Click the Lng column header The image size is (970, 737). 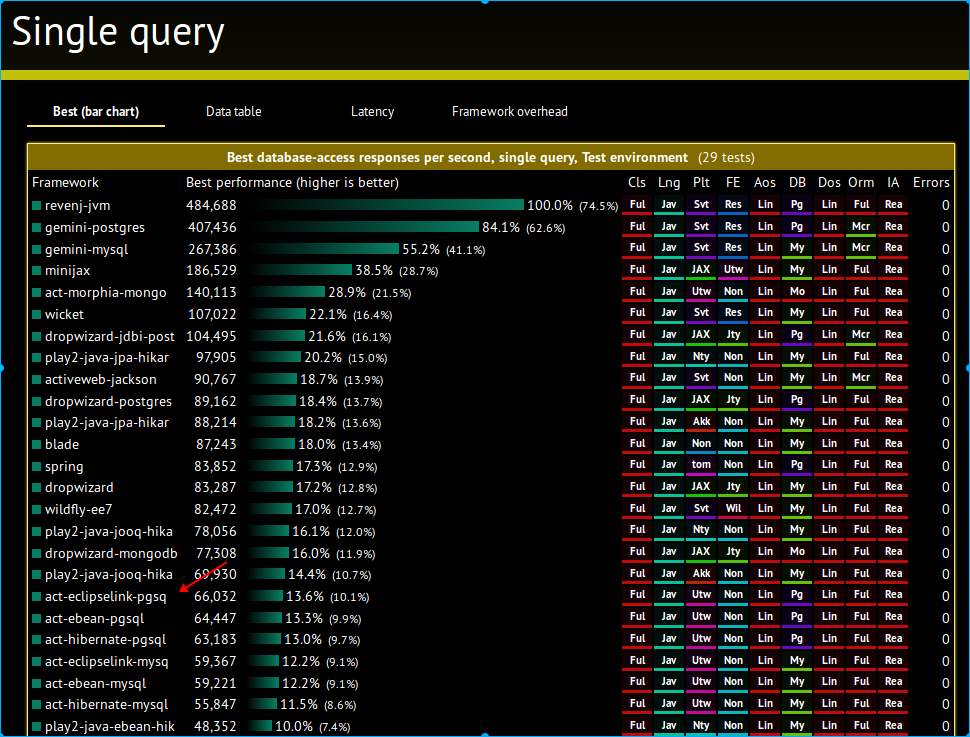coord(669,183)
